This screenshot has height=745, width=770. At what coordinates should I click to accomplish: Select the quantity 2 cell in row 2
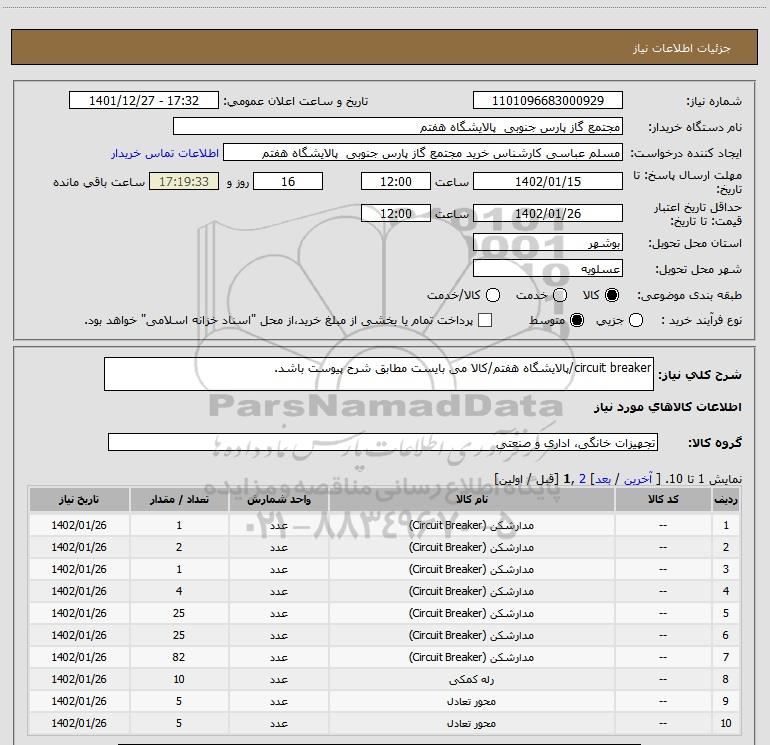pos(179,547)
